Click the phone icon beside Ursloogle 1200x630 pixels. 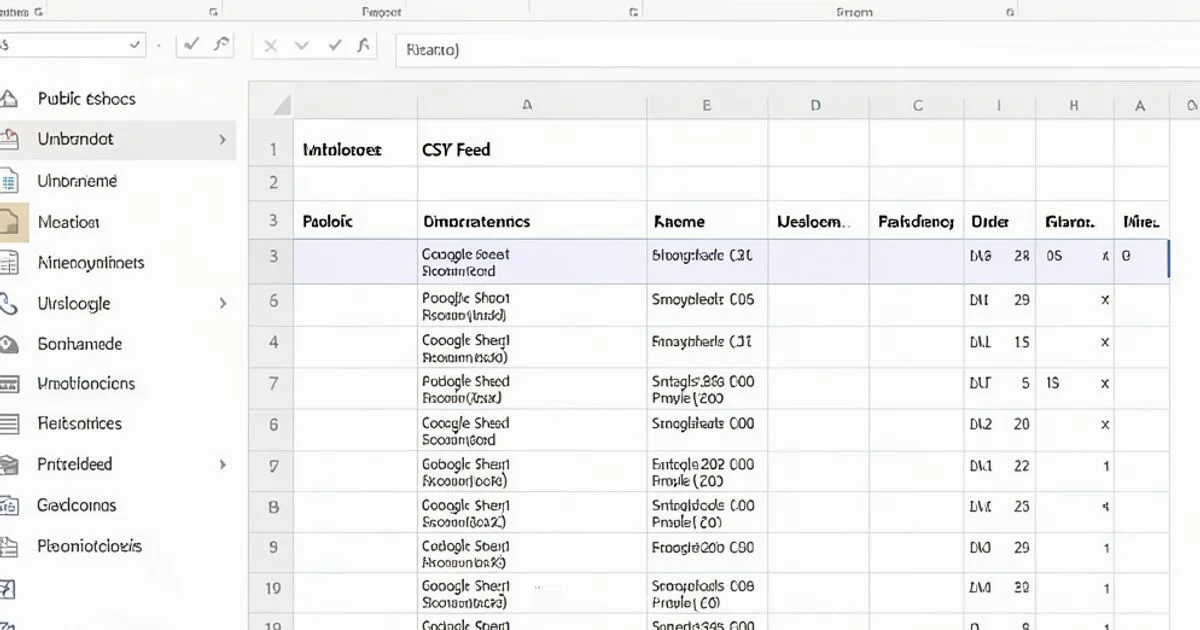(x=14, y=303)
